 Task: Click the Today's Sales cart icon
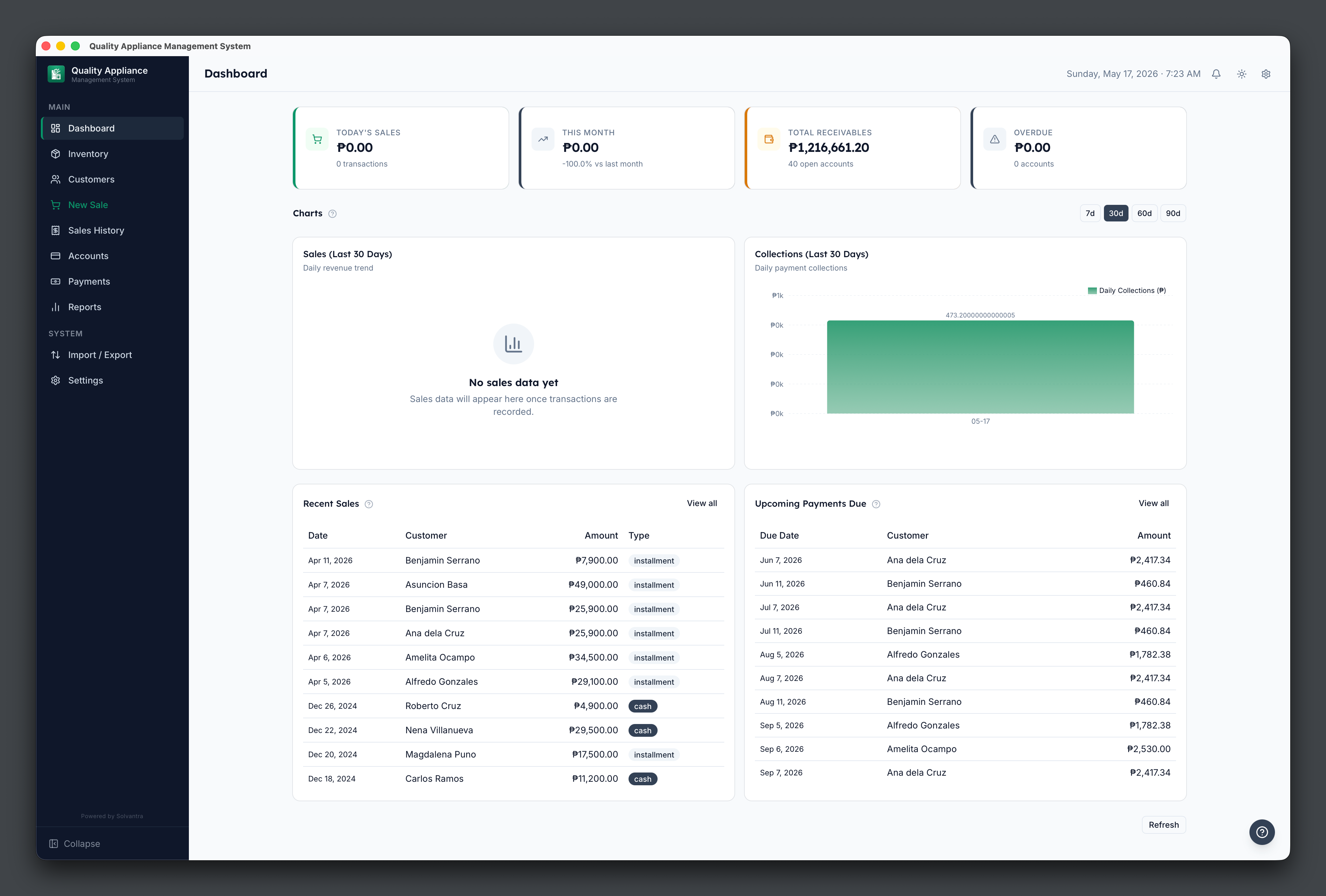coord(317,139)
